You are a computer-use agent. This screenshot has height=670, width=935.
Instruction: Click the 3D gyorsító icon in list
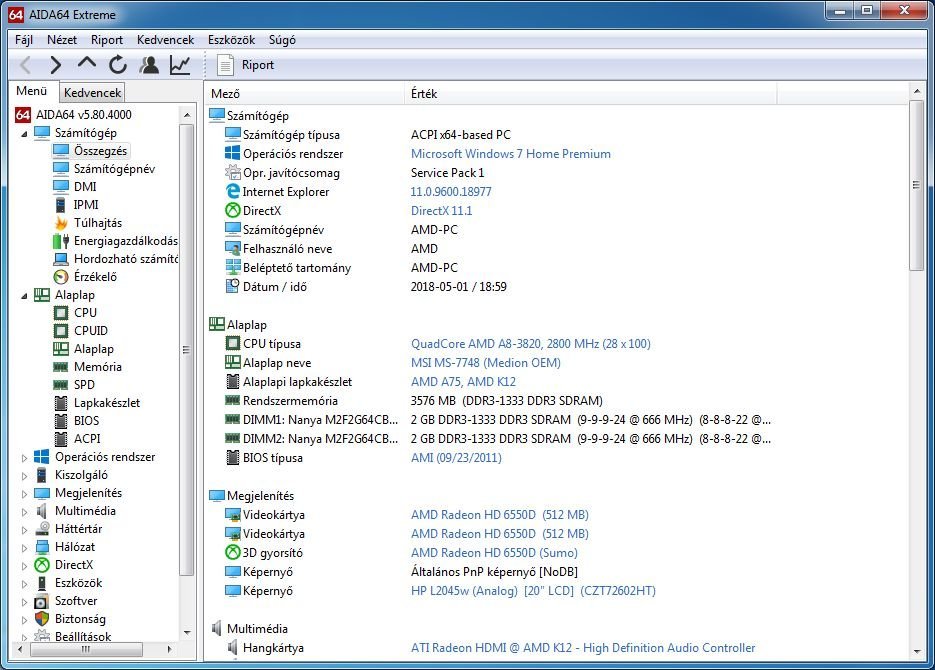[233, 553]
